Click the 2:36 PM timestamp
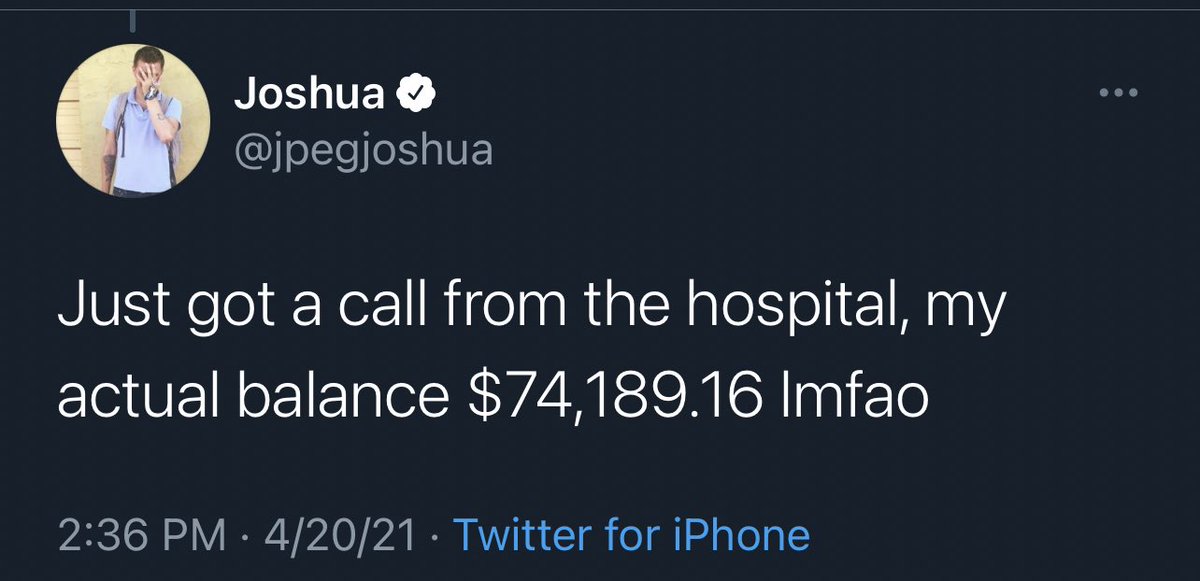Image resolution: width=1200 pixels, height=581 pixels. [140, 534]
